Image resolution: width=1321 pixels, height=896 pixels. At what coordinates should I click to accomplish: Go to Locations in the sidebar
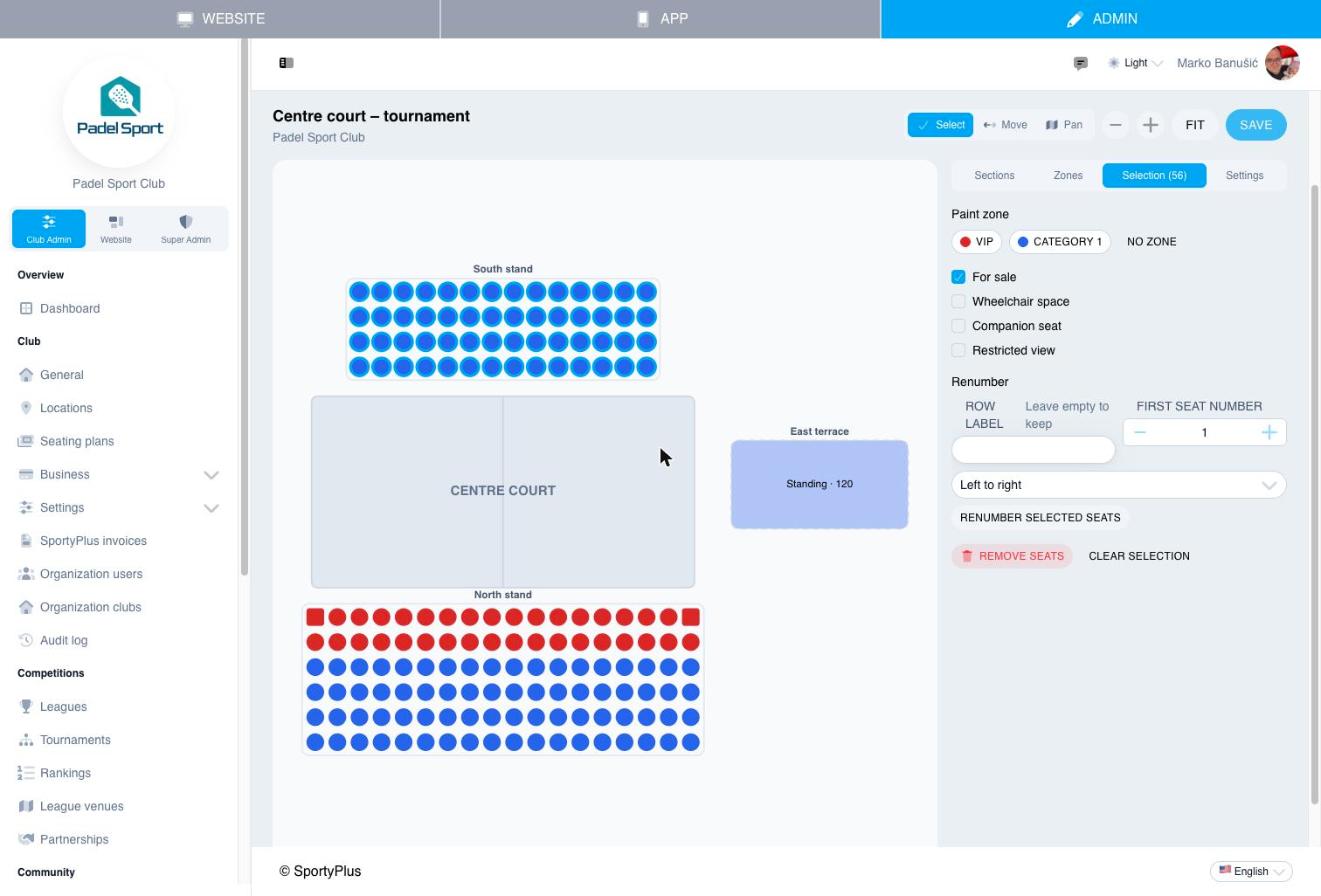pos(66,408)
